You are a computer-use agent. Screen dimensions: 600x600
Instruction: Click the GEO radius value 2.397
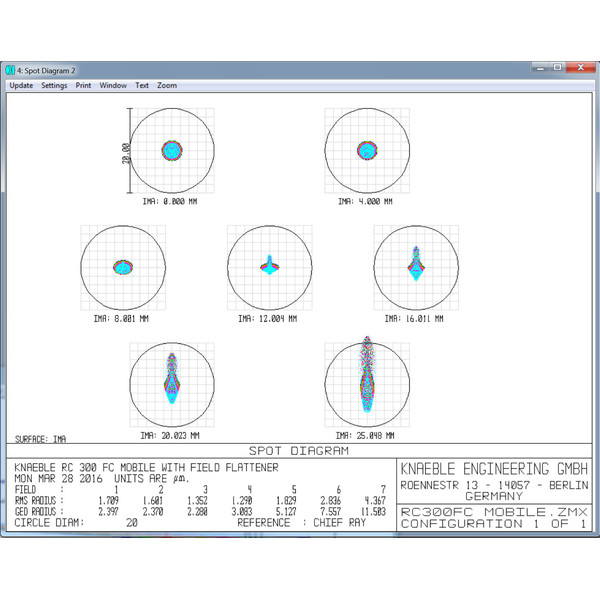click(x=108, y=512)
